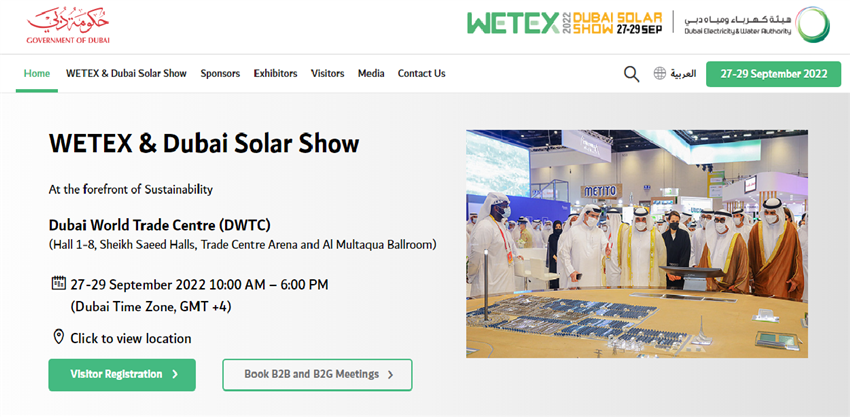Click the location pin icon

point(58,337)
